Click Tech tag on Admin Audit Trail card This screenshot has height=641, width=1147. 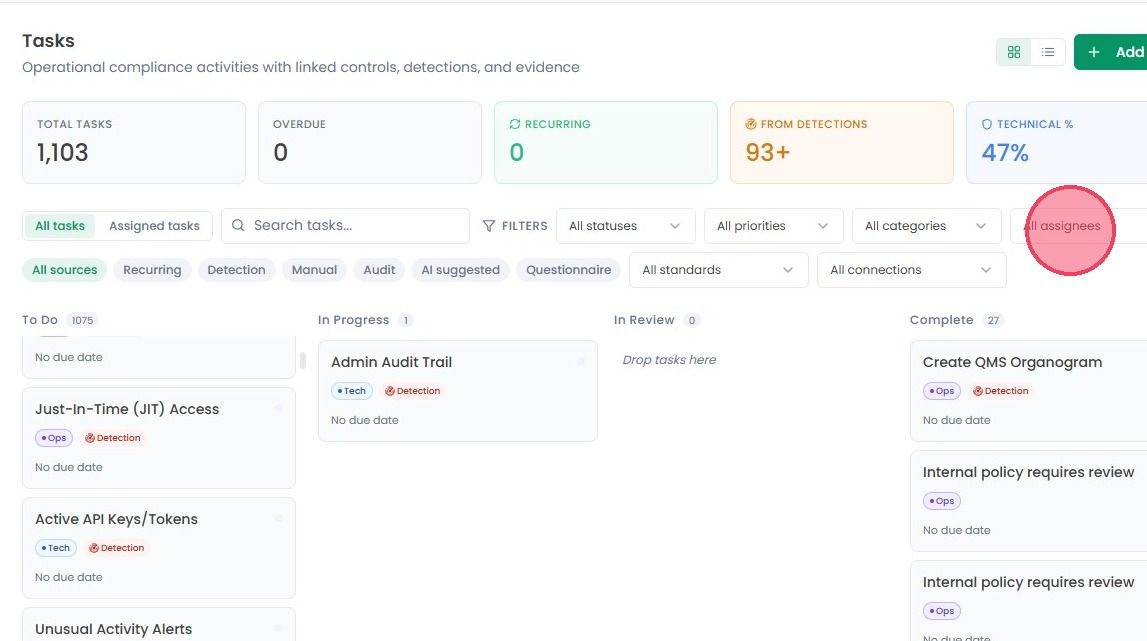352,391
